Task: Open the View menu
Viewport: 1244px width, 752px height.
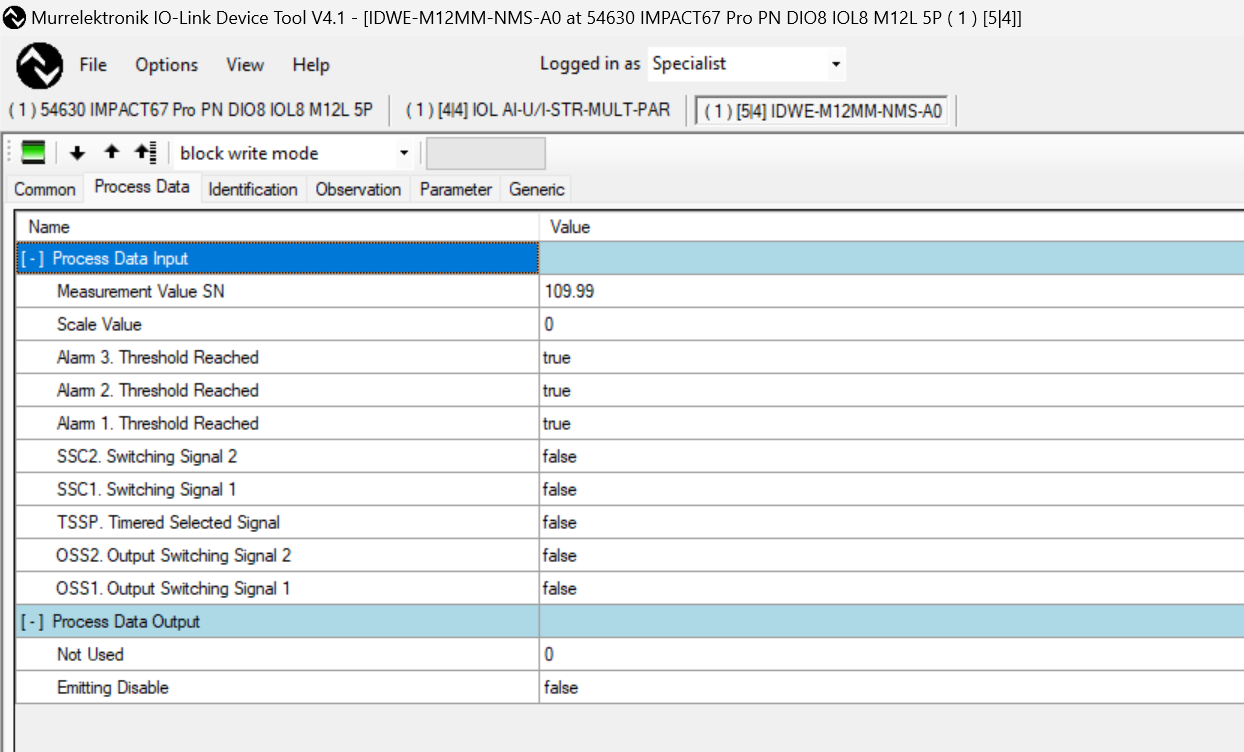Action: pyautogui.click(x=245, y=65)
